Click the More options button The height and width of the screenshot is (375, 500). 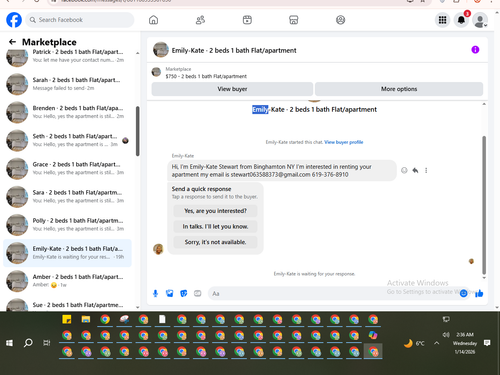click(x=399, y=89)
